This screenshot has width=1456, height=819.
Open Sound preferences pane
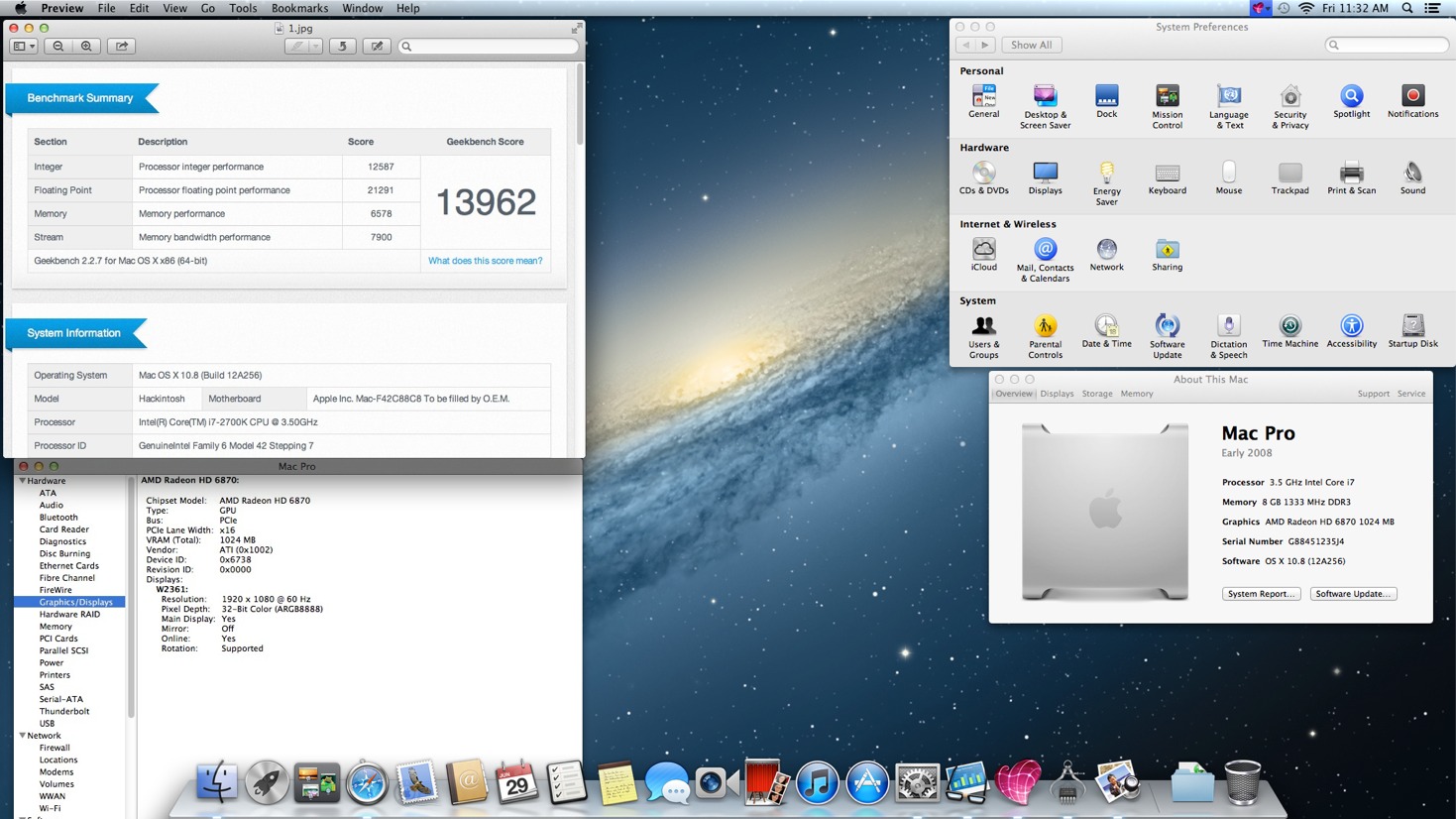pos(1412,177)
